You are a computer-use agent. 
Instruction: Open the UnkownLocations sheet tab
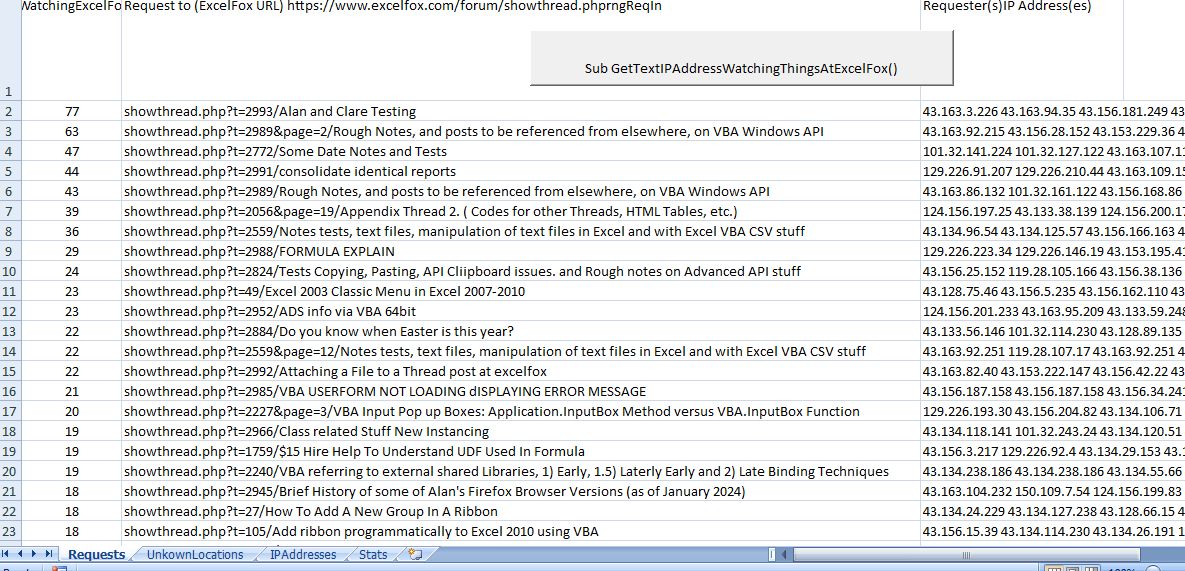(195, 554)
